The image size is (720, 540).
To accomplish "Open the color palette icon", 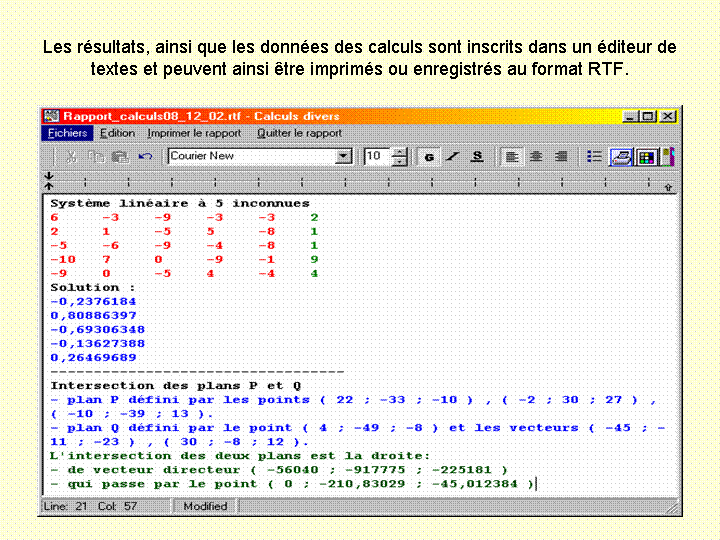I will (x=646, y=157).
